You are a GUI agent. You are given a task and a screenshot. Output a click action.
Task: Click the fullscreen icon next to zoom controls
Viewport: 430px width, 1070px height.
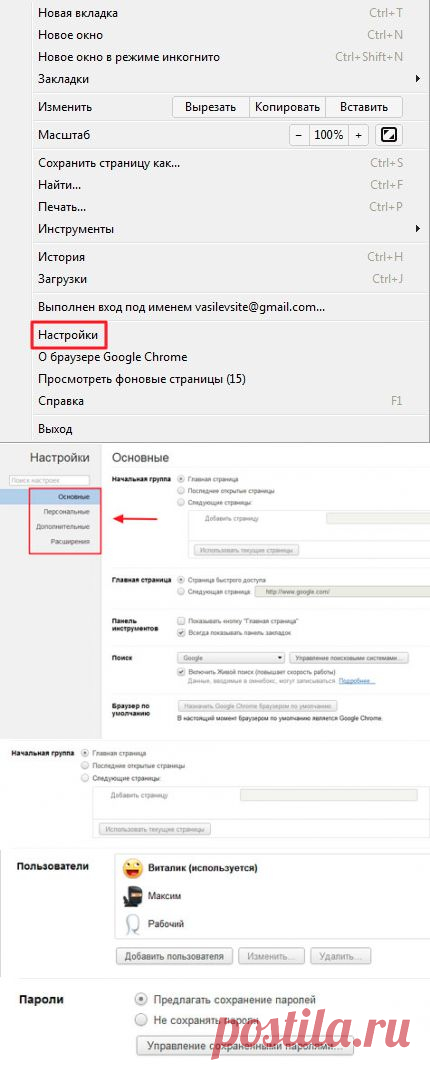388,135
